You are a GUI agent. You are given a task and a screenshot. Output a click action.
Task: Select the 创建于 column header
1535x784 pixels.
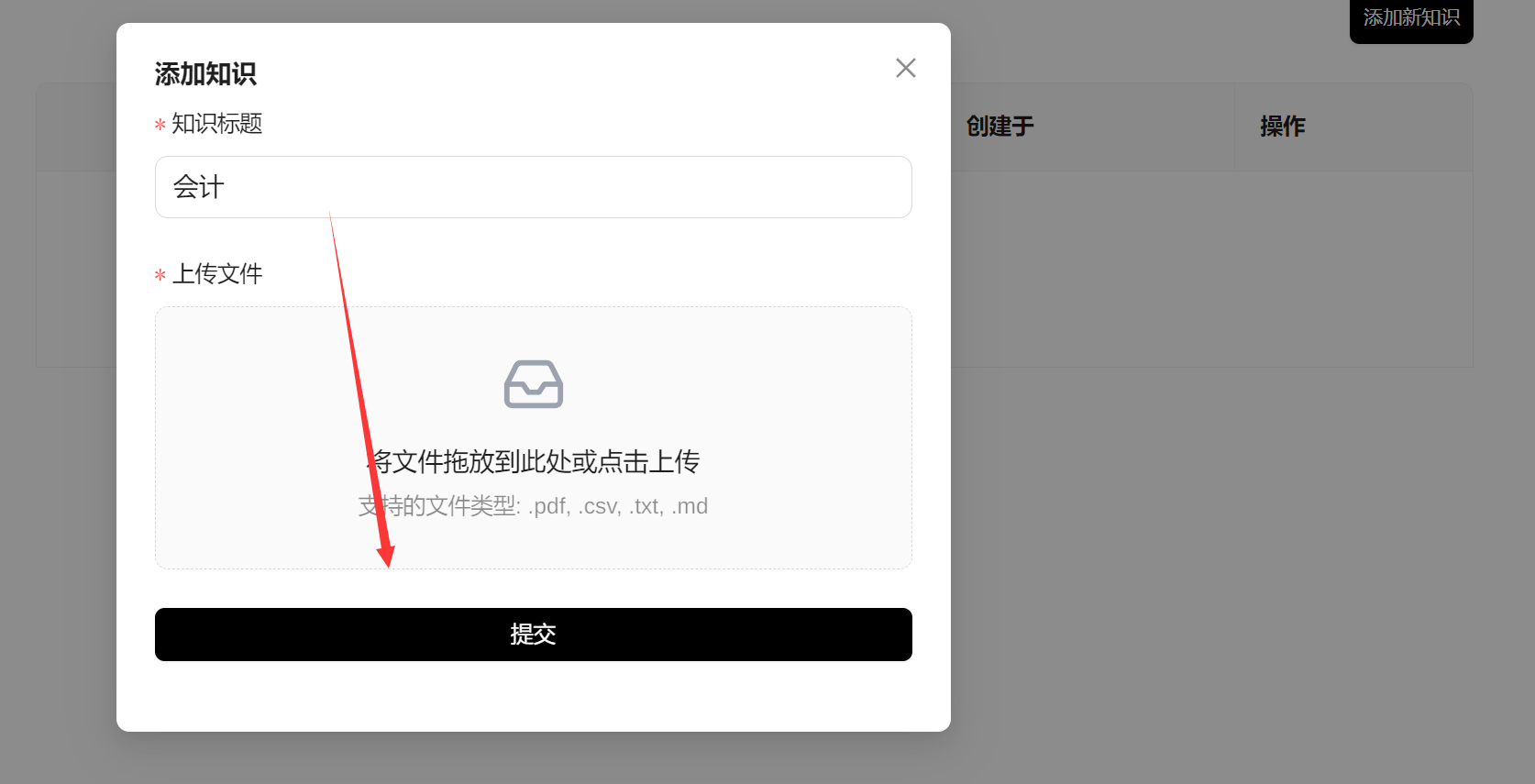tap(999, 127)
